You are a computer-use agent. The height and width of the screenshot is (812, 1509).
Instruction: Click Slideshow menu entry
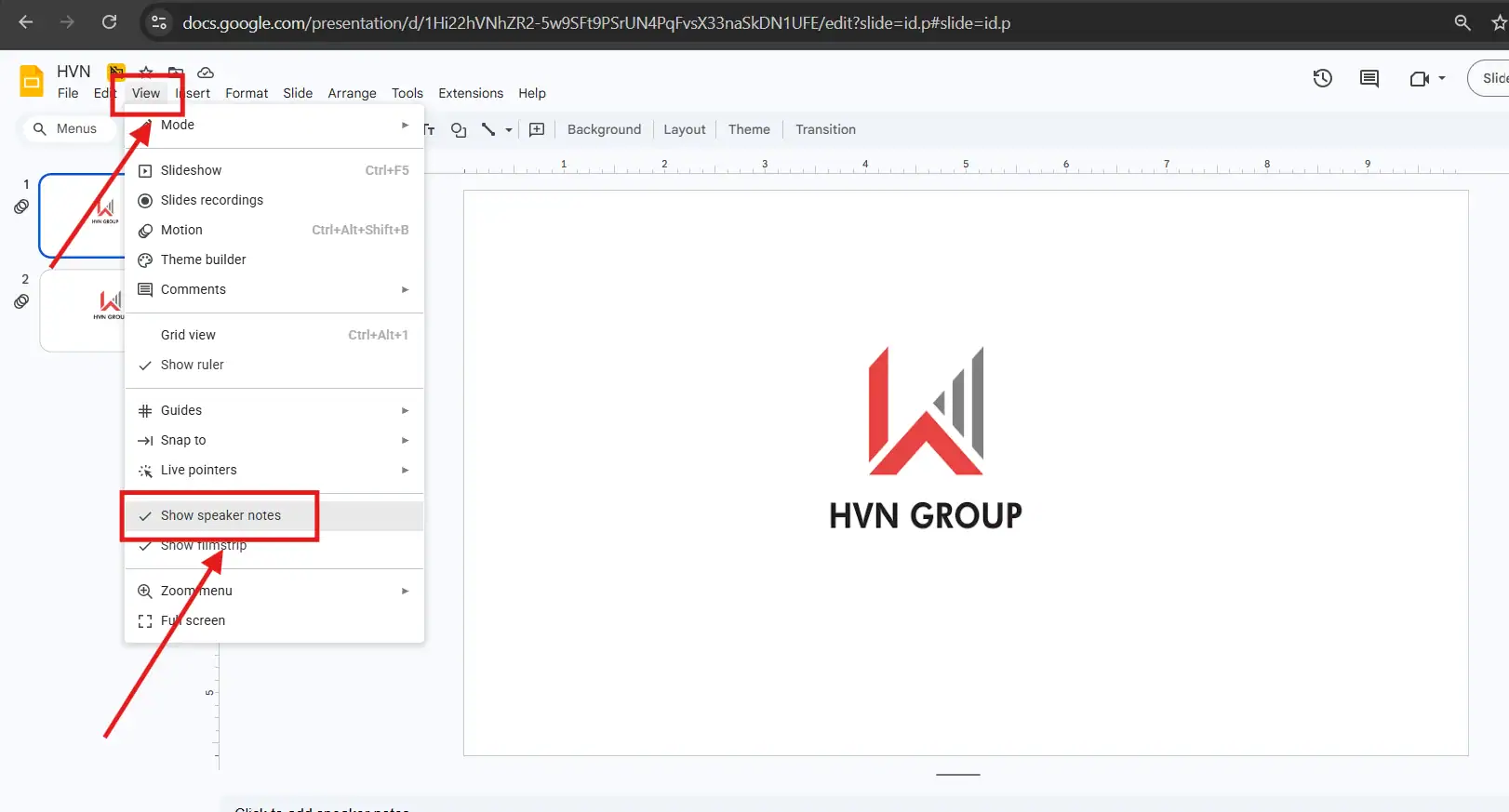coord(274,170)
